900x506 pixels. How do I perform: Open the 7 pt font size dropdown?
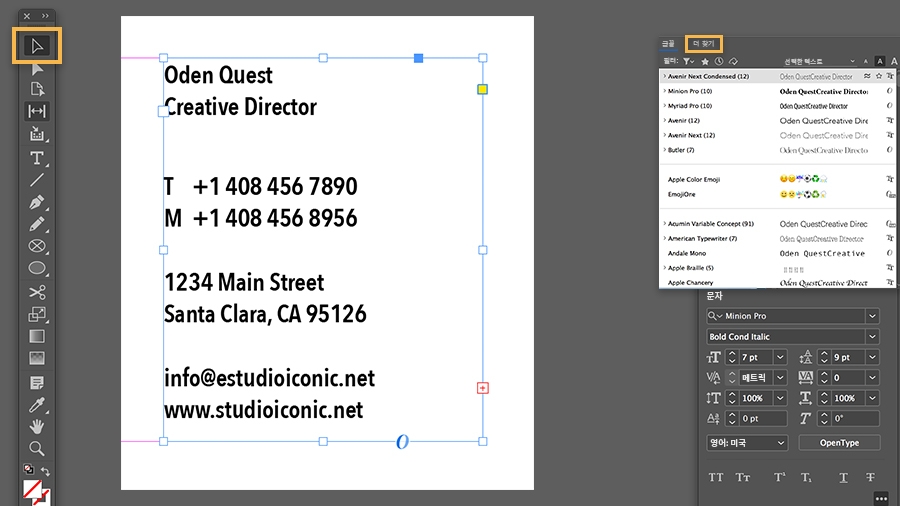780,357
